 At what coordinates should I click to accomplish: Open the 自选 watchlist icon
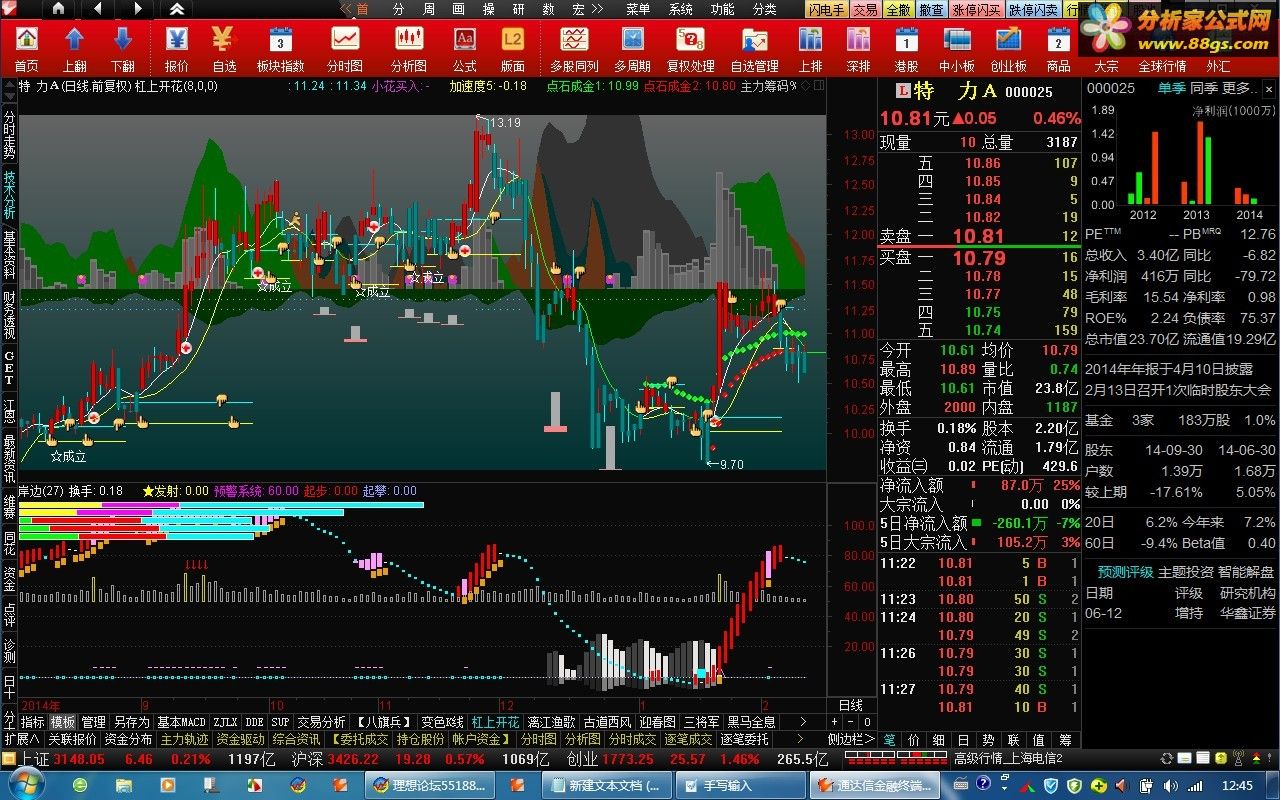[x=224, y=48]
